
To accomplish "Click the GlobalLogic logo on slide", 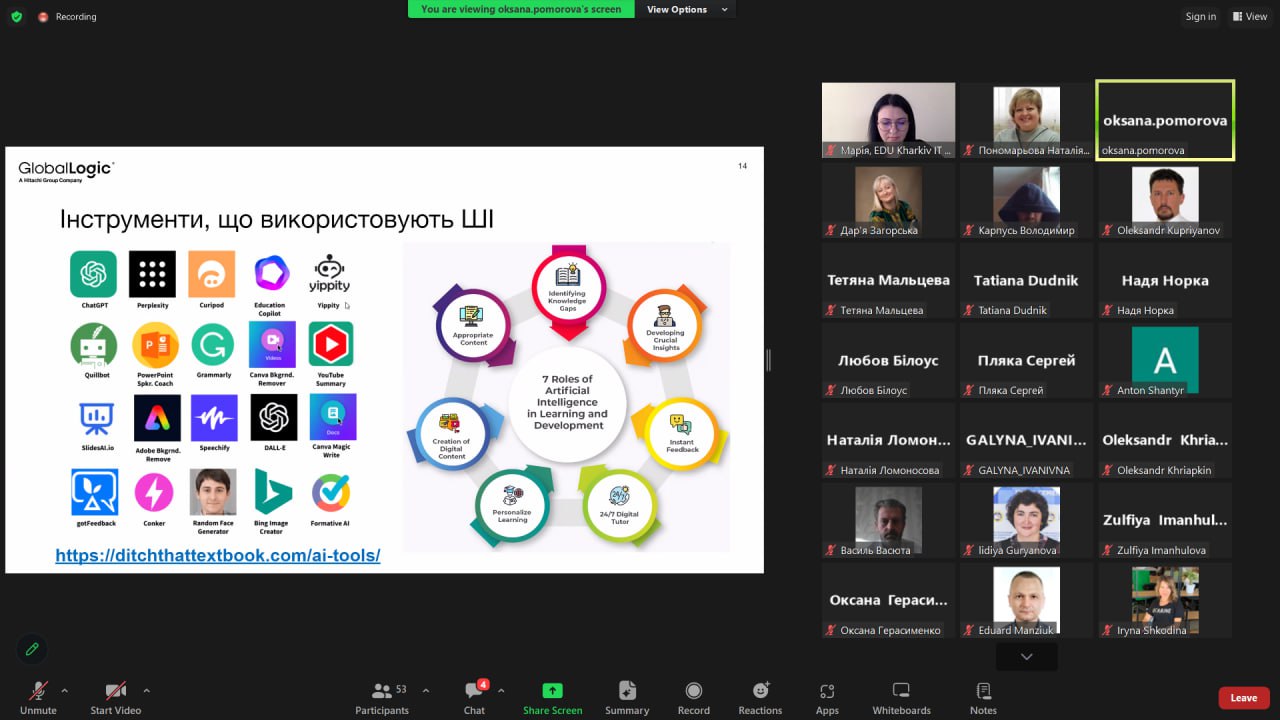I will point(66,171).
